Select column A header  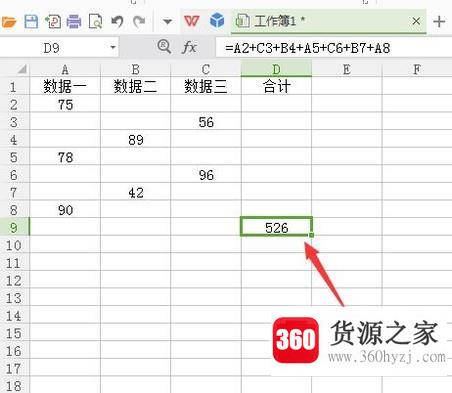[65, 69]
